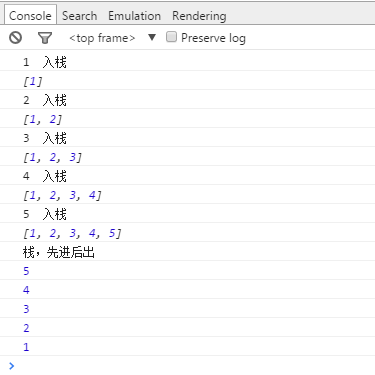Screen dimensions: 375x375
Task: Select the array output [1]
Action: pyautogui.click(x=187, y=81)
